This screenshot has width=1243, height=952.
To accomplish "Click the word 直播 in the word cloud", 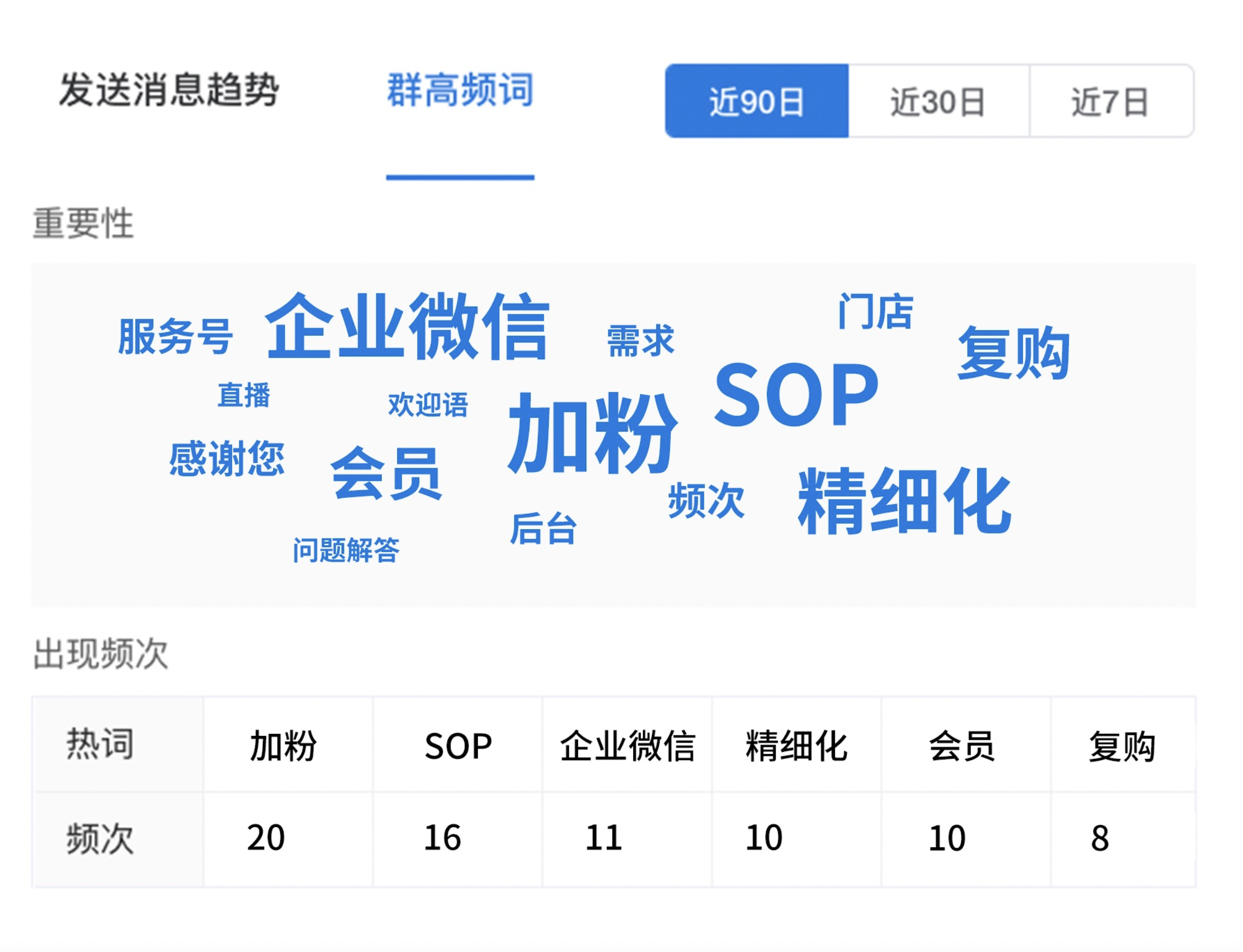I will (244, 394).
